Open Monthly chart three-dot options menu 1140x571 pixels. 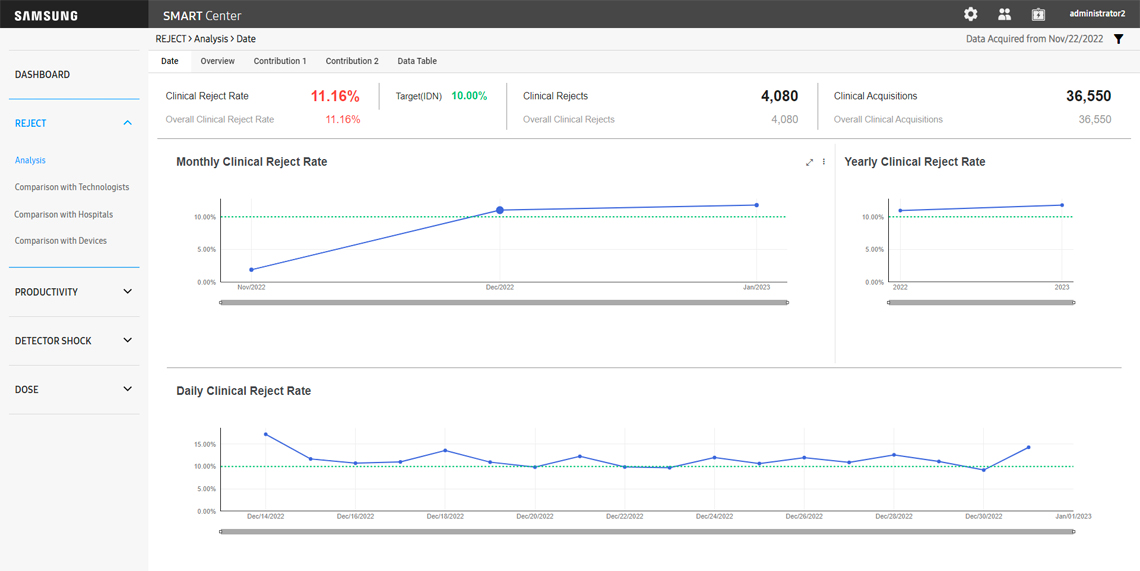click(824, 162)
